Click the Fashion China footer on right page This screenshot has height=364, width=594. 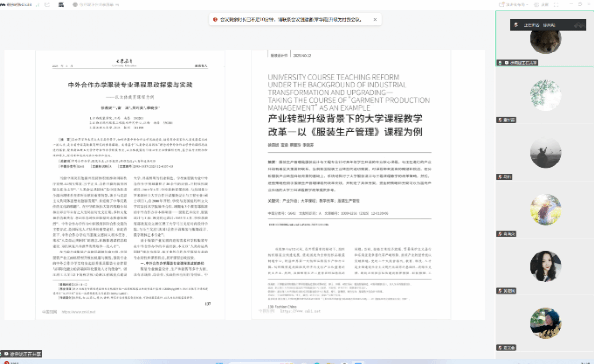(x=282, y=306)
